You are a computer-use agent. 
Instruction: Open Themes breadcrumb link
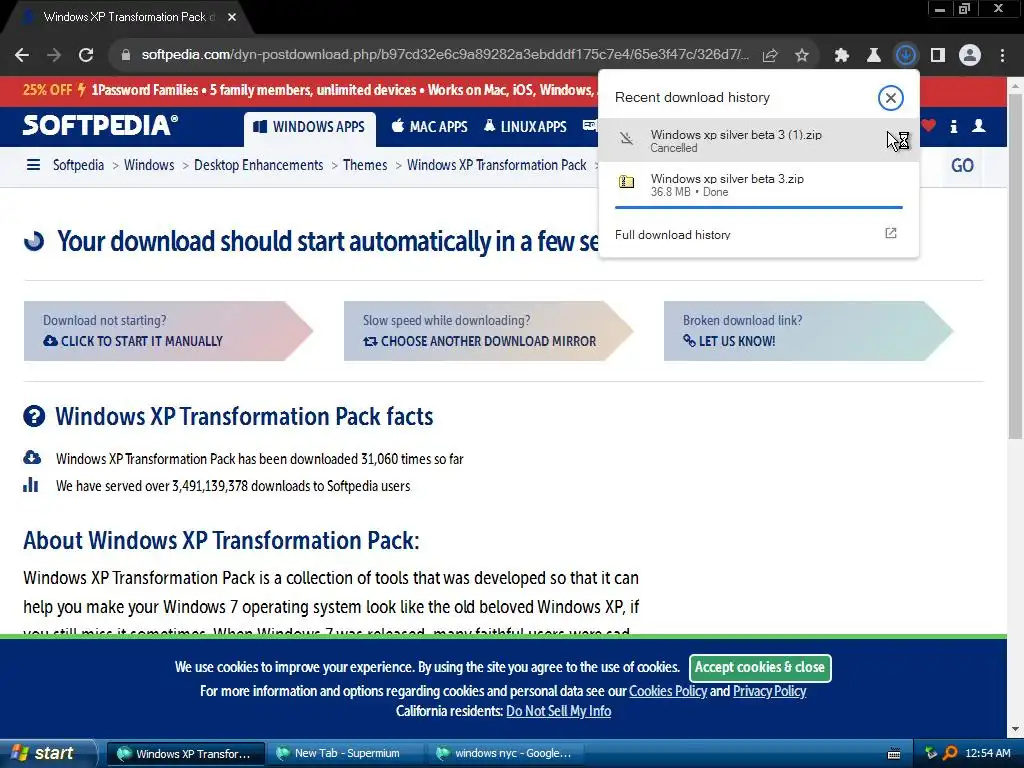click(x=365, y=165)
